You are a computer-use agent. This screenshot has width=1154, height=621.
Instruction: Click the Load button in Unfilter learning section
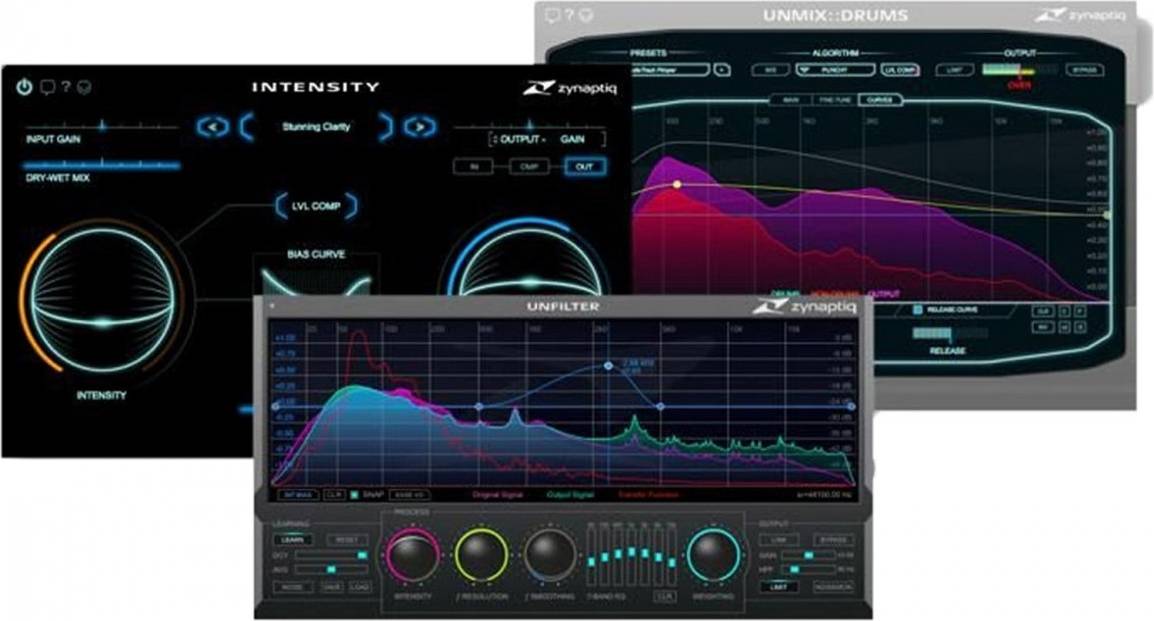tap(358, 586)
